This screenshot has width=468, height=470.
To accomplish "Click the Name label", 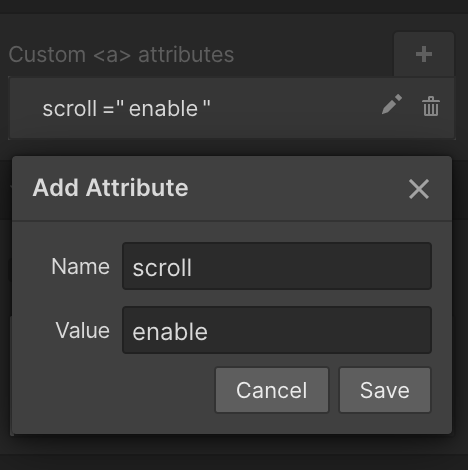I will [x=80, y=266].
